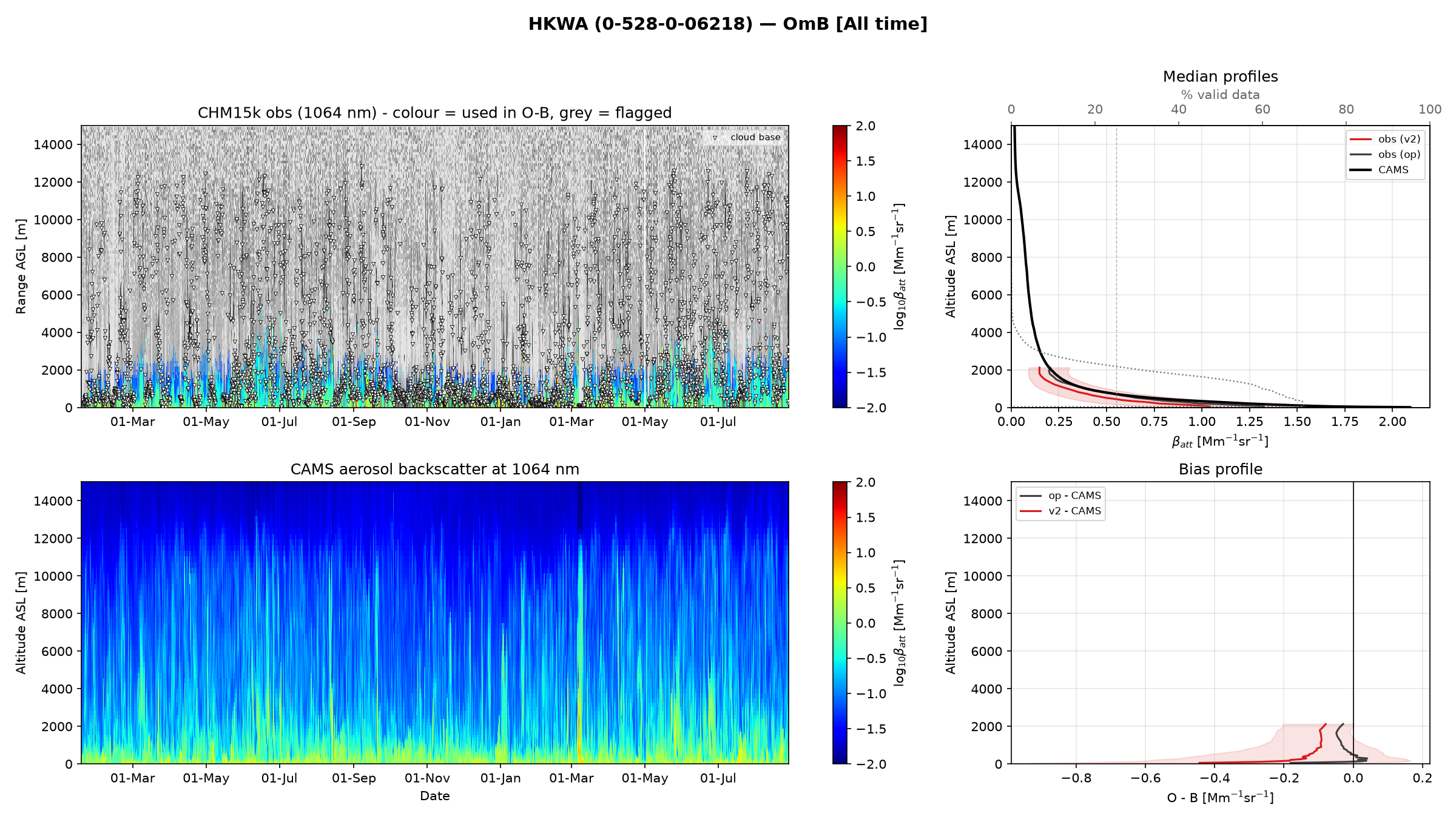Click the "% valid data" axis label

click(1220, 95)
